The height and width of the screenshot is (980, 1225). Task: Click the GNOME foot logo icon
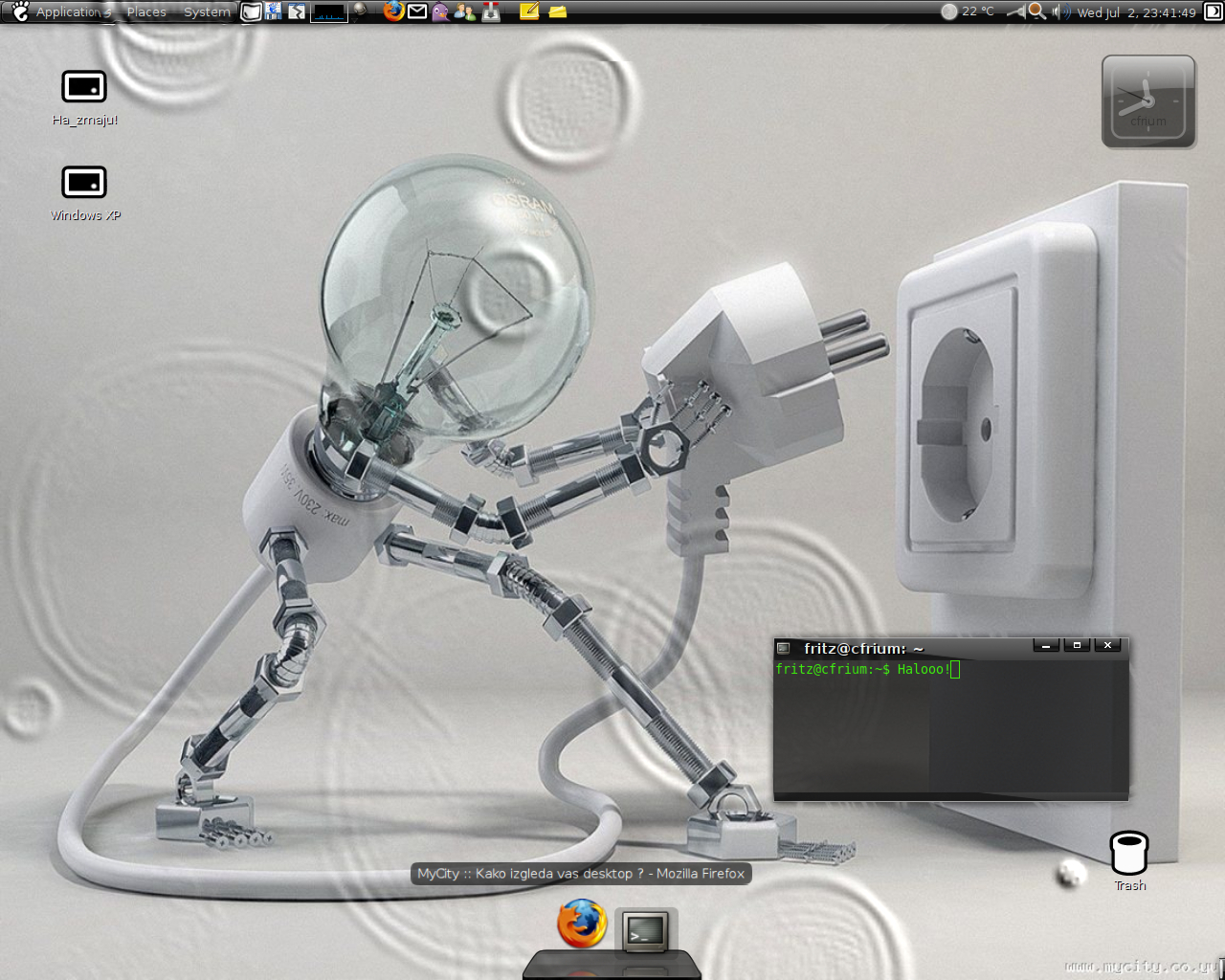(x=19, y=11)
